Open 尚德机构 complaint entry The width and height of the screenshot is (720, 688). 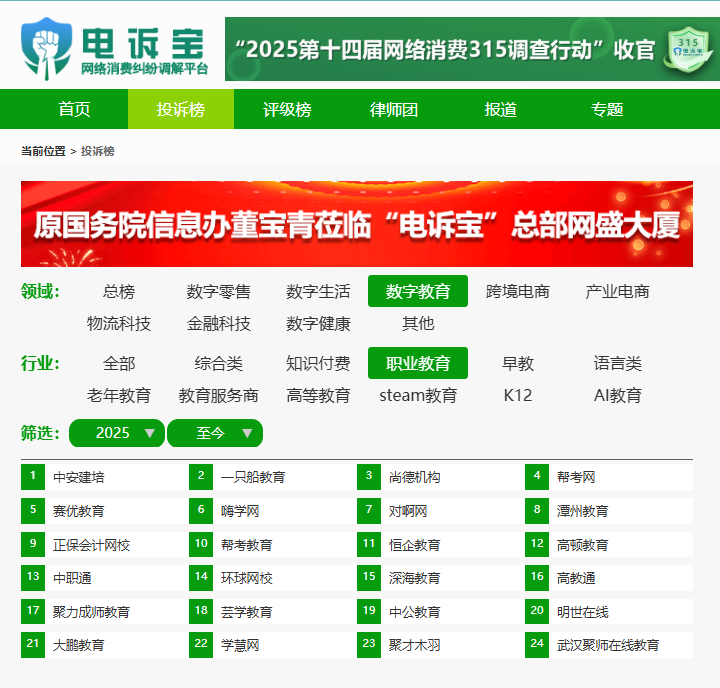point(414,478)
